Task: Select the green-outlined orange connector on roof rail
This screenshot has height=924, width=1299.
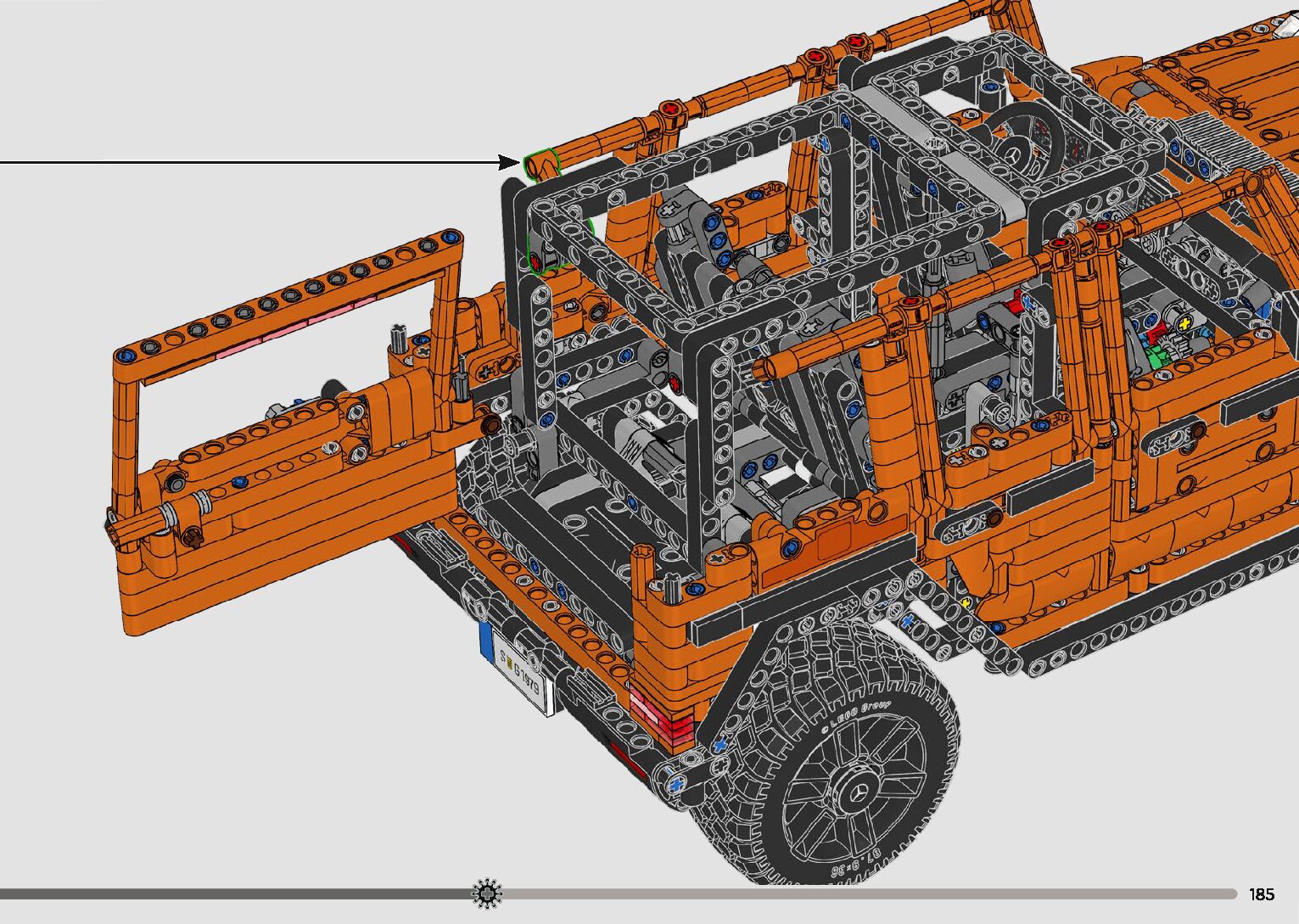Action: tap(541, 163)
